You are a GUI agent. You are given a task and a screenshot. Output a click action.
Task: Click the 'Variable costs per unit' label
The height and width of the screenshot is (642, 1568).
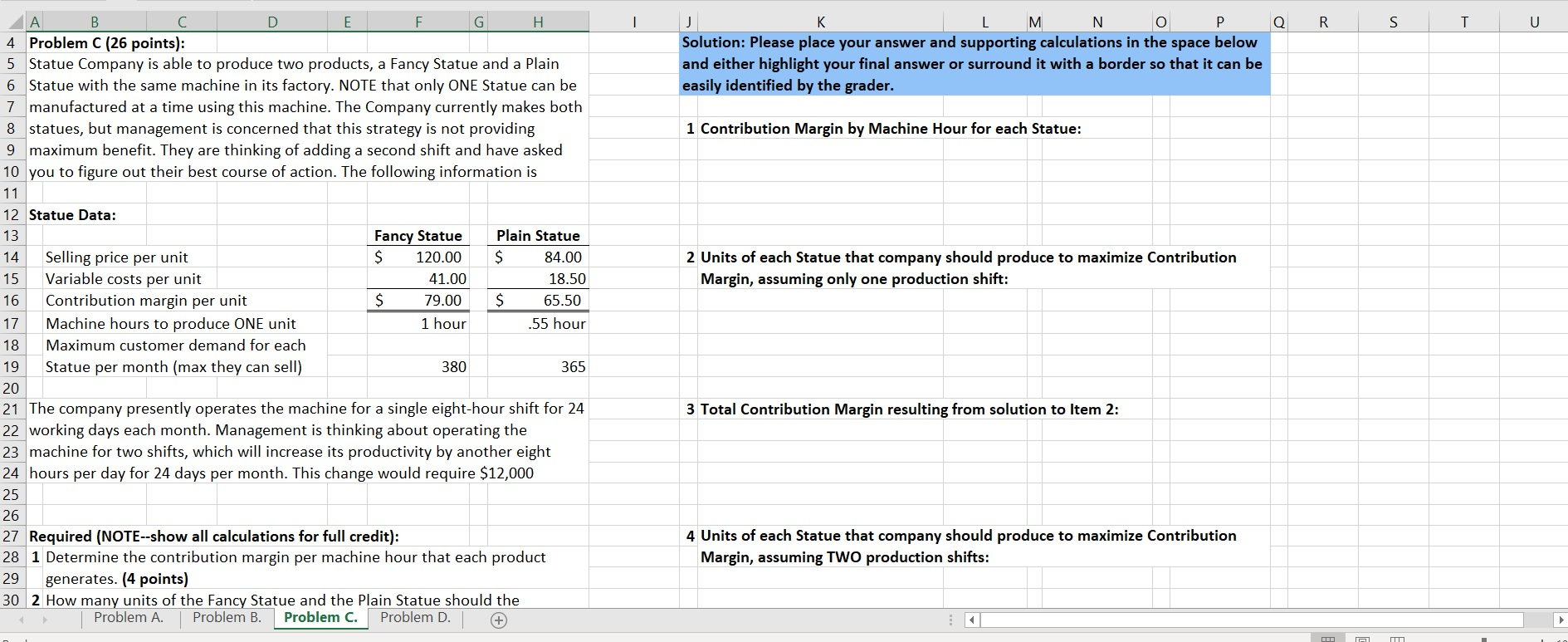123,279
